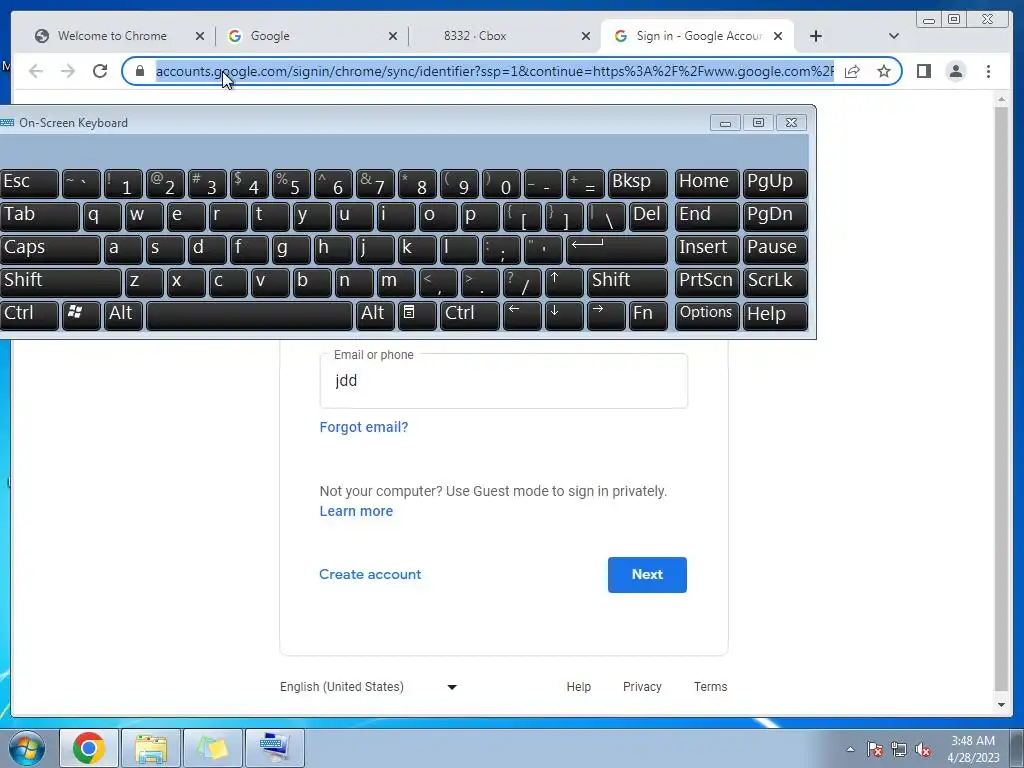Toggle the left Shift key
1024x768 pixels.
click(61, 282)
